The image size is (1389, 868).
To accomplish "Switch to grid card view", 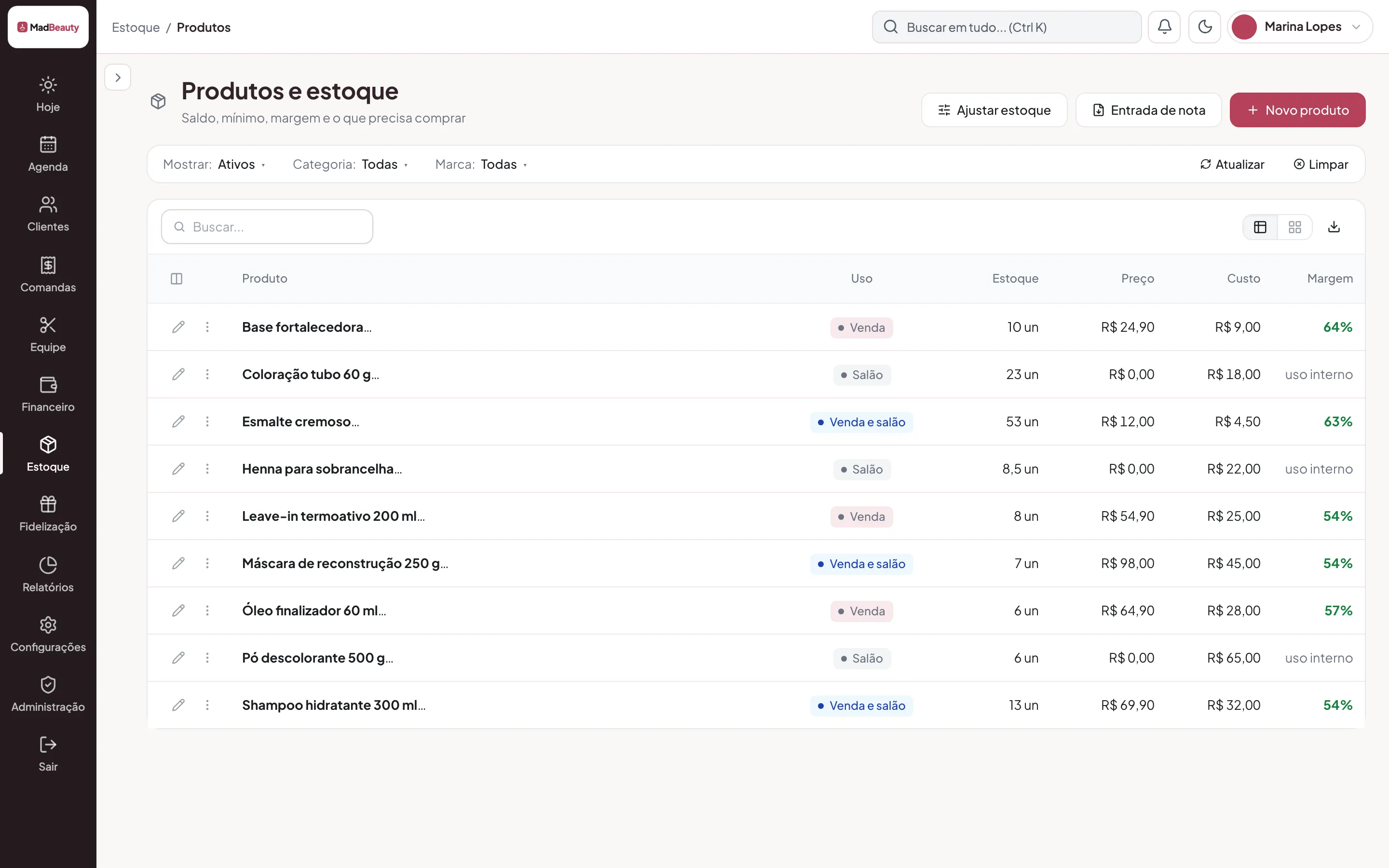I will (1294, 227).
